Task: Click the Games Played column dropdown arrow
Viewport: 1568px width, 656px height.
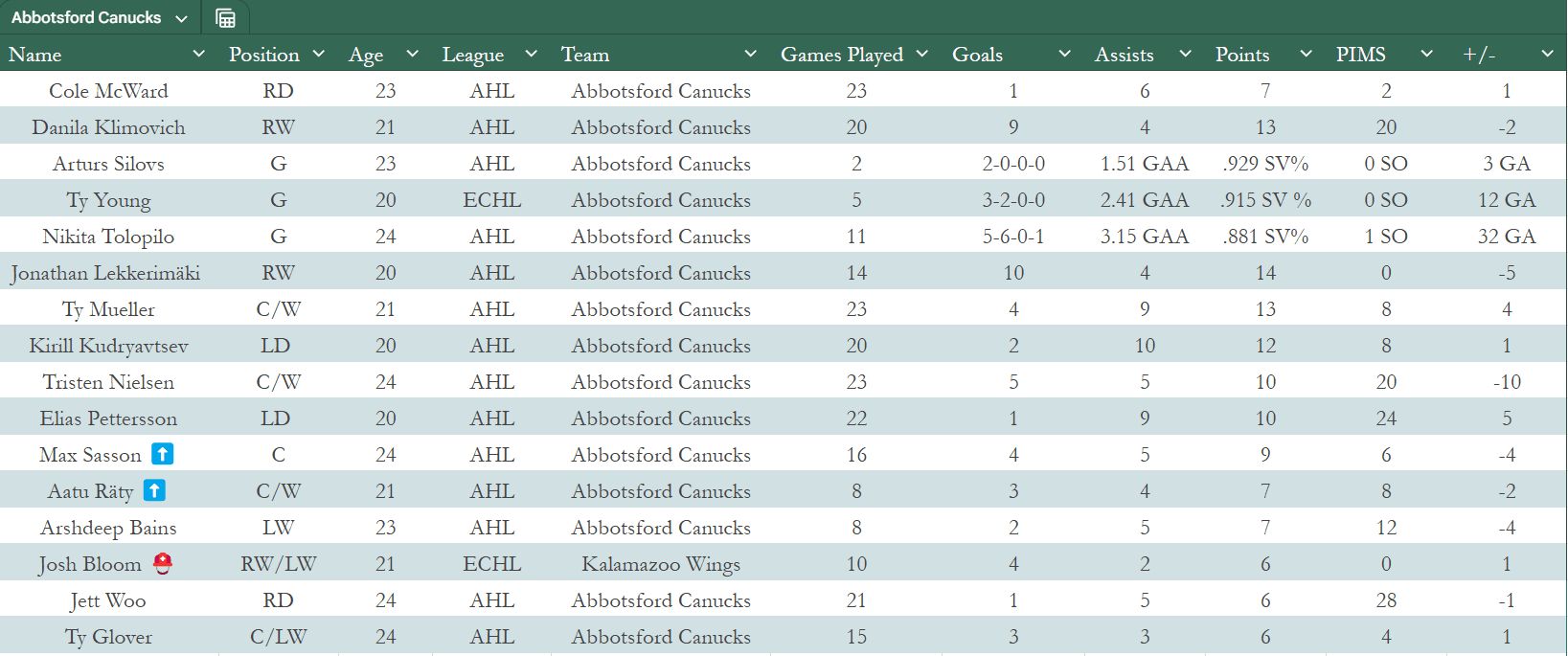Action: [x=922, y=54]
